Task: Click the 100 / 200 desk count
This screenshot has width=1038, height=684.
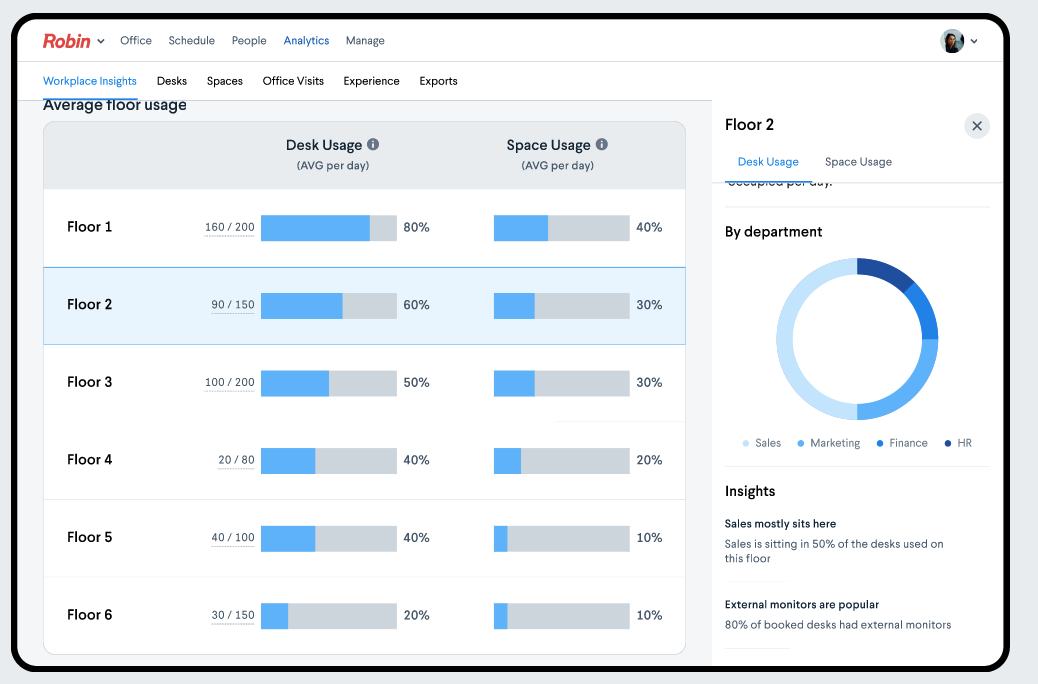Action: (230, 382)
